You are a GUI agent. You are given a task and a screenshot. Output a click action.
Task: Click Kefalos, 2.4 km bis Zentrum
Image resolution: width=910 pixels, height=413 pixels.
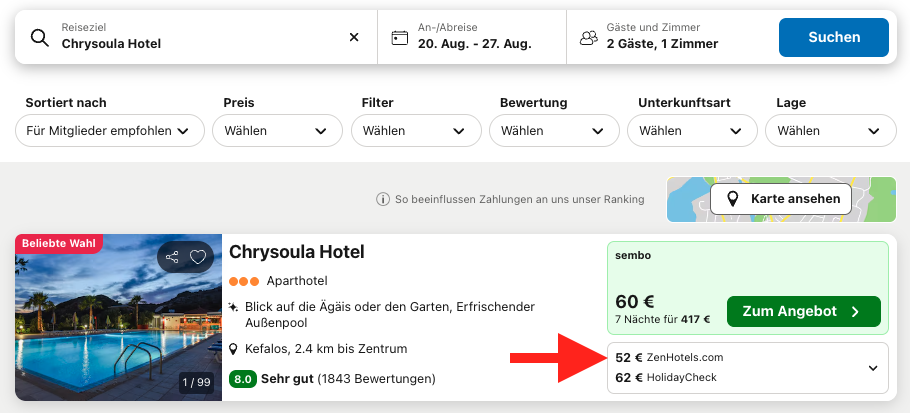(326, 349)
